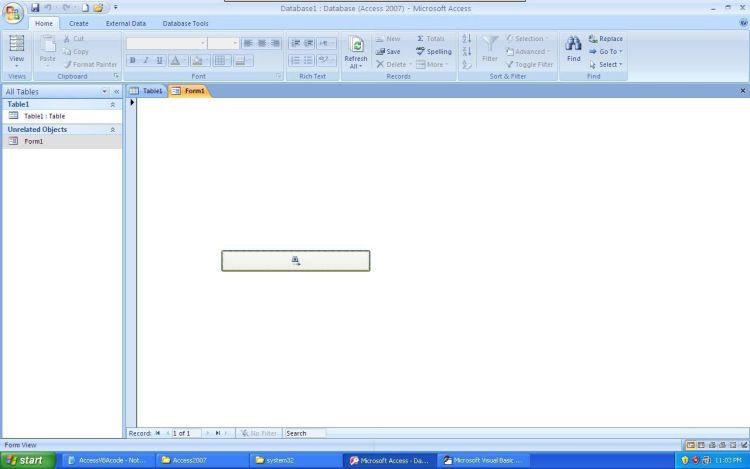Sort Ascending (A to Z) icon
750x469 pixels.
(467, 39)
